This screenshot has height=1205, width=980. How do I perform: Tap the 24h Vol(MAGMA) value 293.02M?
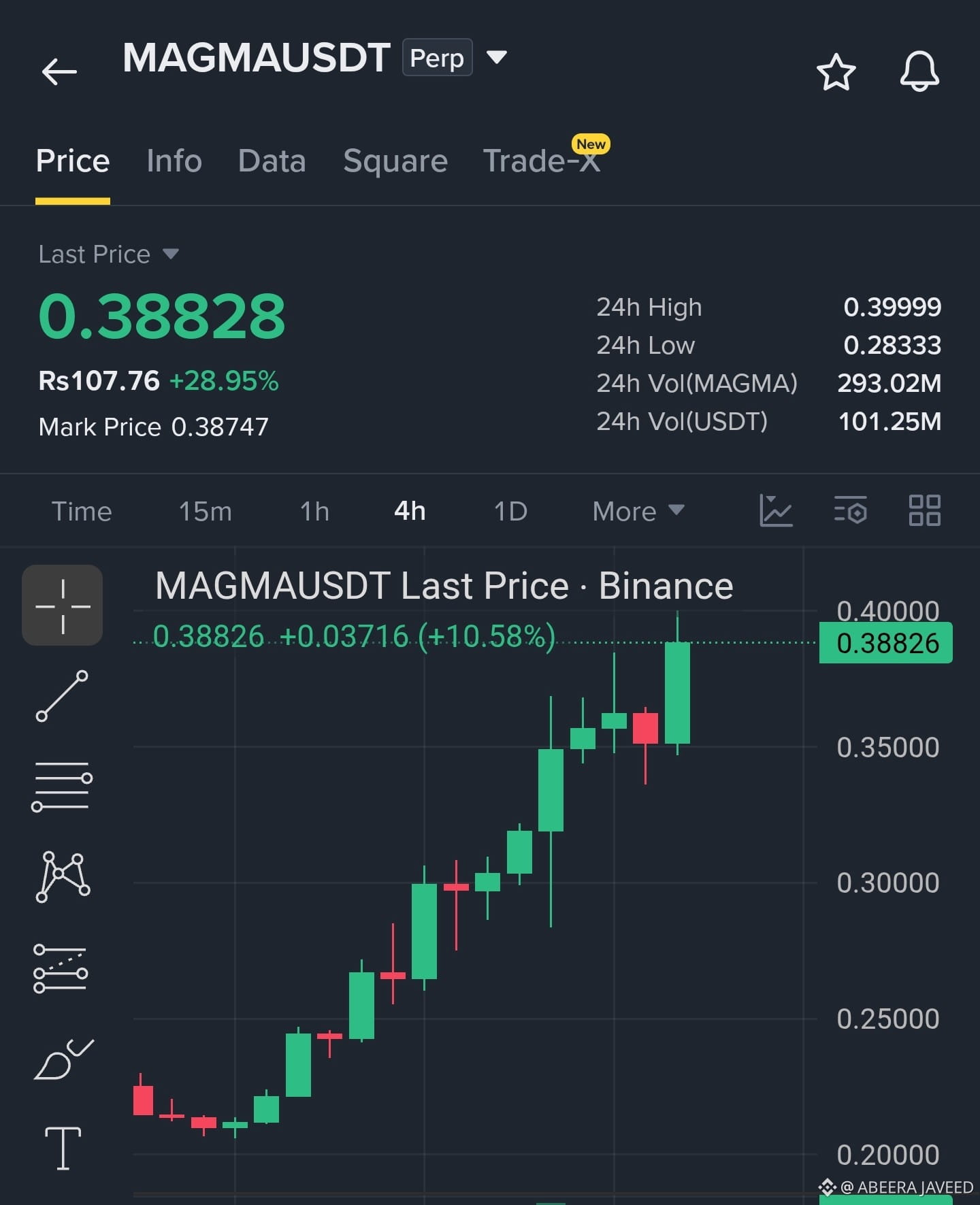(889, 384)
